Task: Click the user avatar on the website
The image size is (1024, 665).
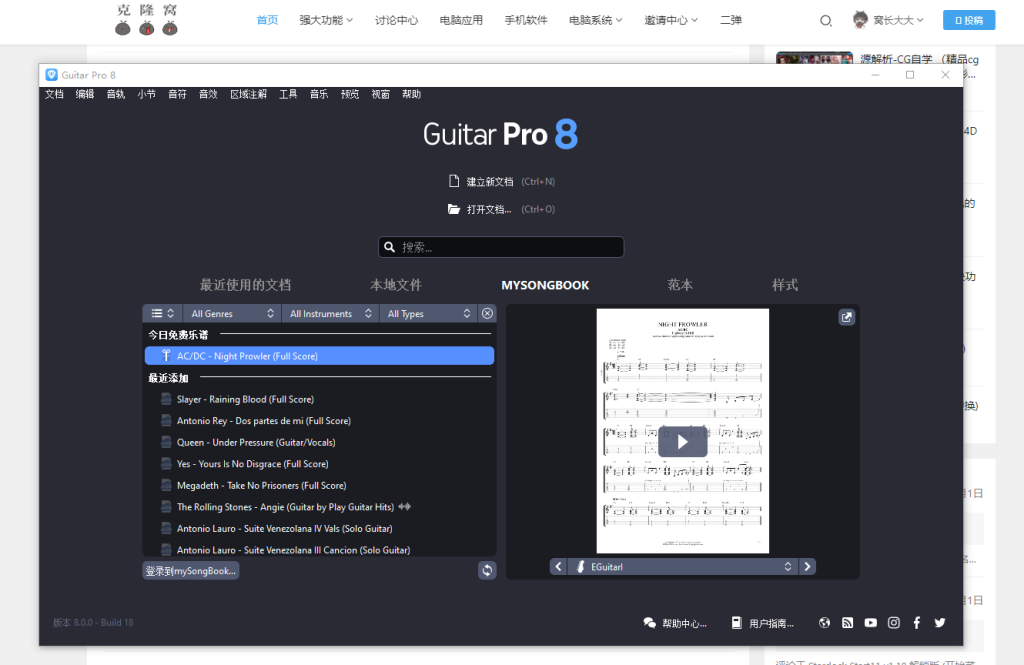Action: 860,20
